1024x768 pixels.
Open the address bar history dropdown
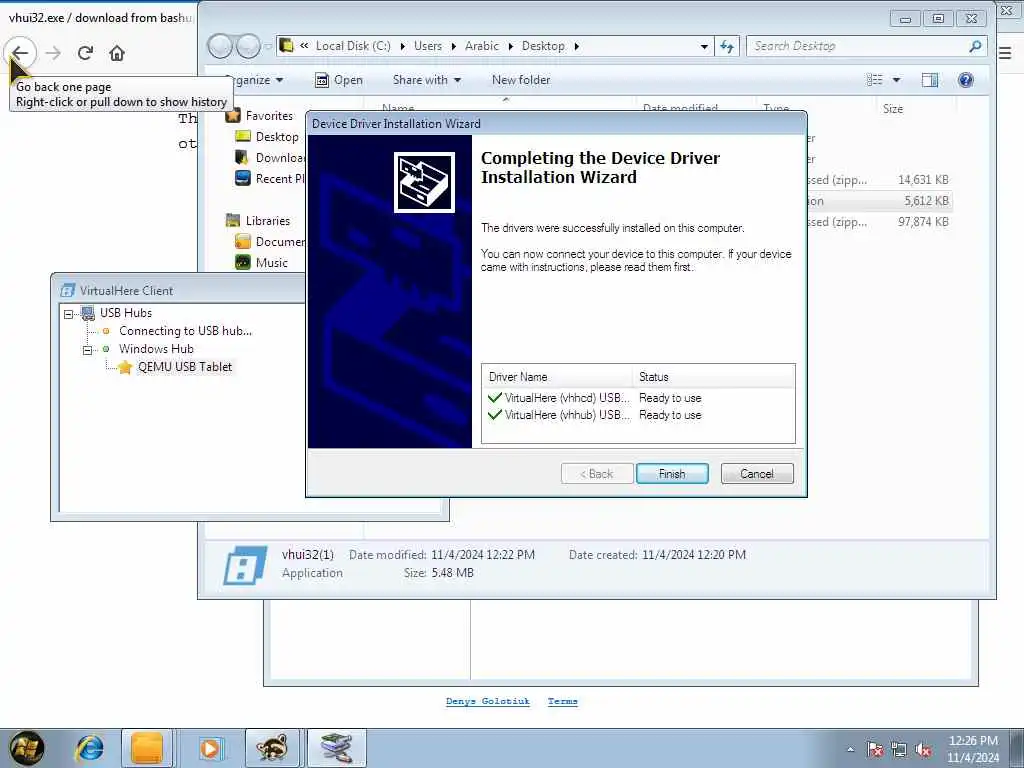click(704, 46)
